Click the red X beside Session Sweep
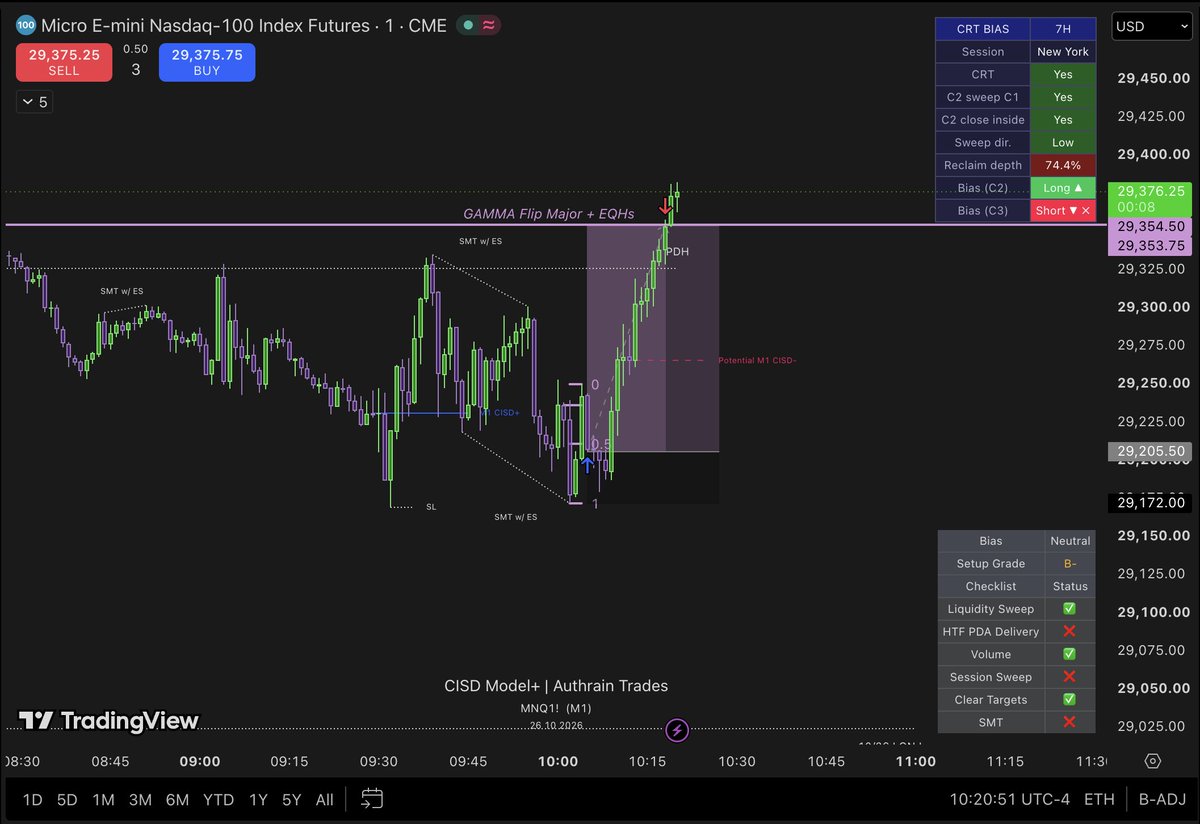Screen dimensions: 1200x824 pyautogui.click(x=1069, y=677)
